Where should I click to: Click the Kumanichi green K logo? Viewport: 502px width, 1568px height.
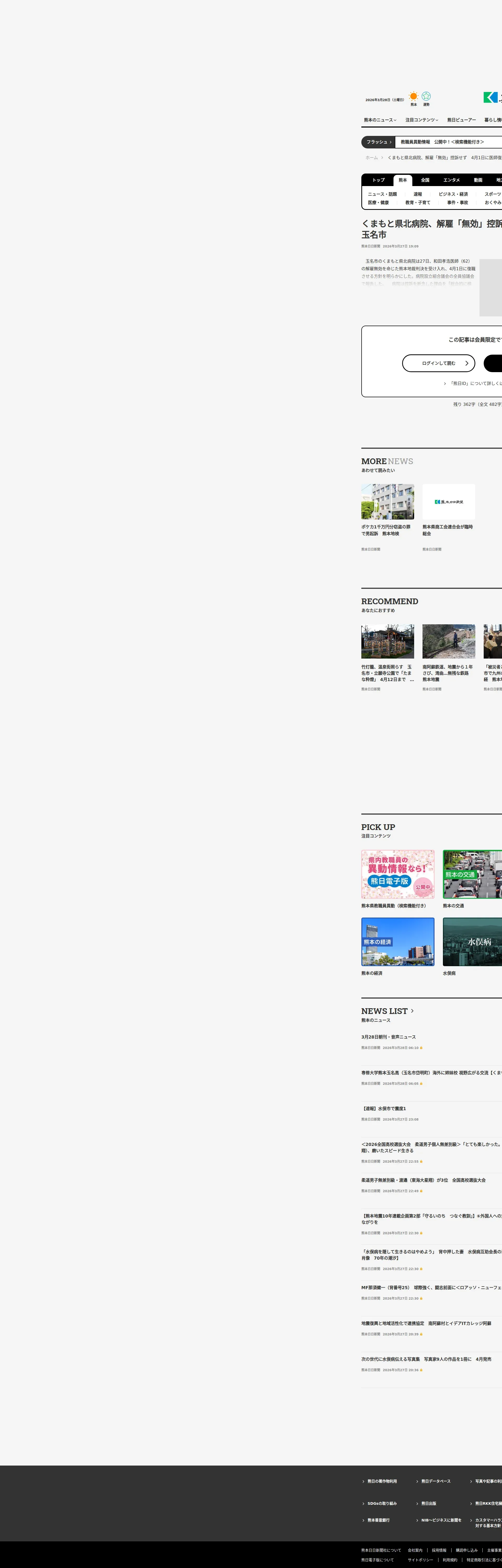point(490,97)
